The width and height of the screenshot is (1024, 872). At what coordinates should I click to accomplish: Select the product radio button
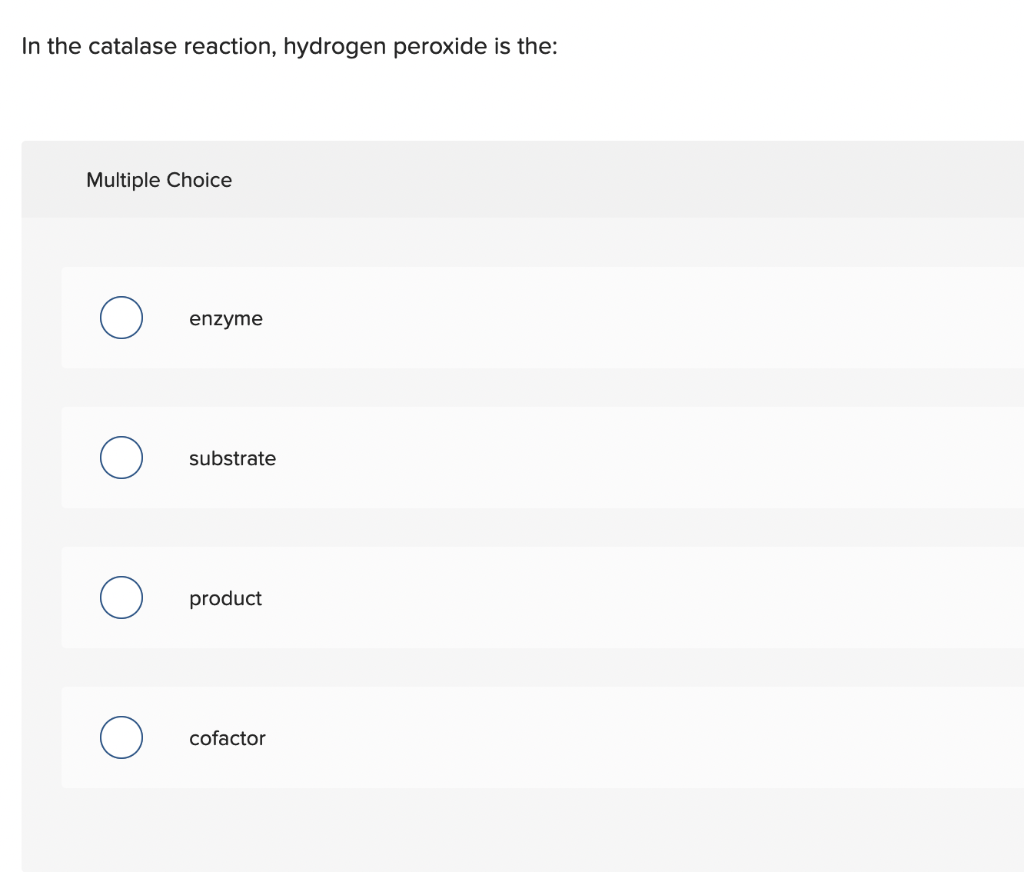(x=121, y=597)
